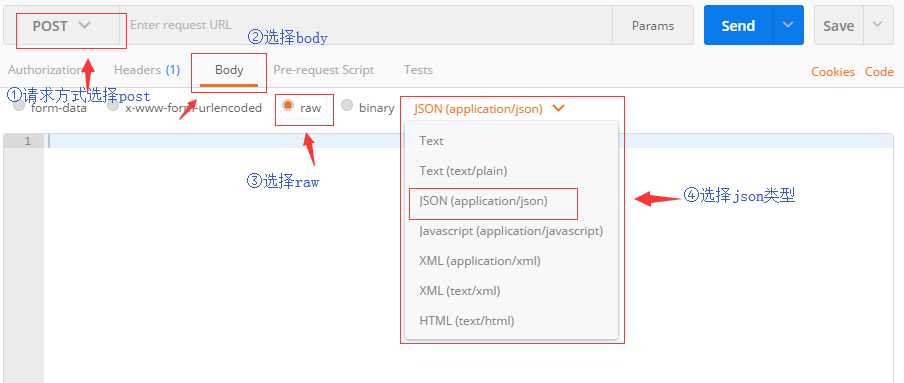Choose XML (application/xml) option
This screenshot has width=904, height=383.
tap(511, 261)
